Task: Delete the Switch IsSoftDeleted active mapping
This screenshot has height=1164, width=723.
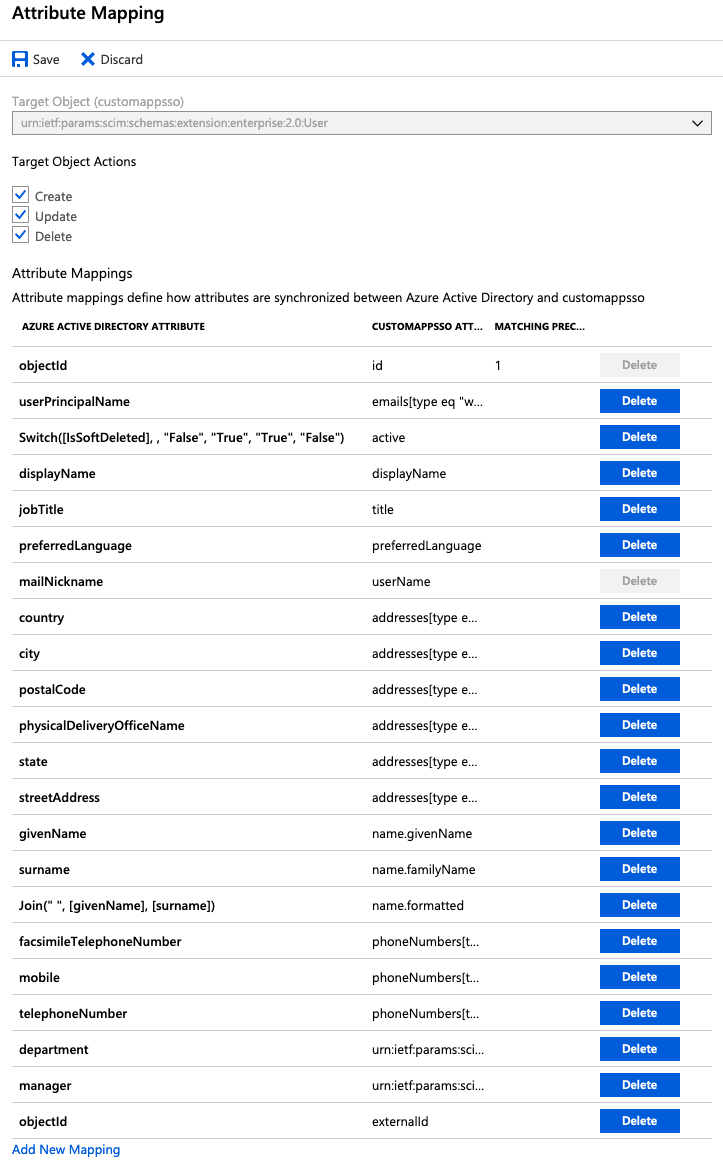Action: tap(639, 437)
